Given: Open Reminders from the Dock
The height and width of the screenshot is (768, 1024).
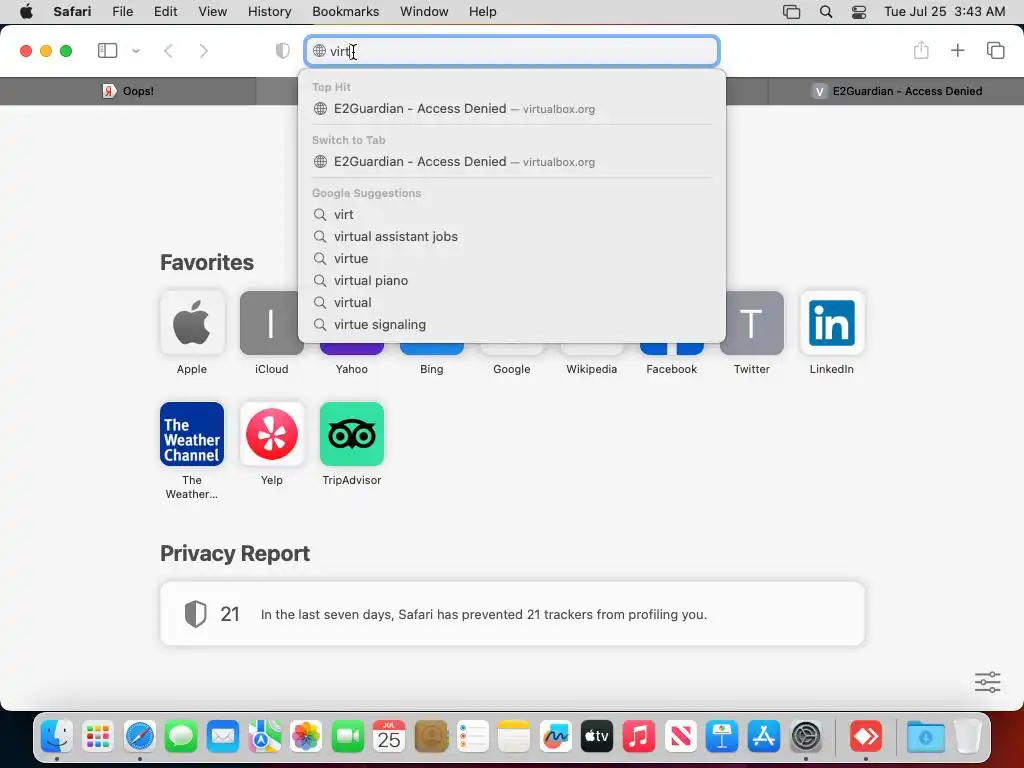Looking at the screenshot, I should click(x=472, y=737).
